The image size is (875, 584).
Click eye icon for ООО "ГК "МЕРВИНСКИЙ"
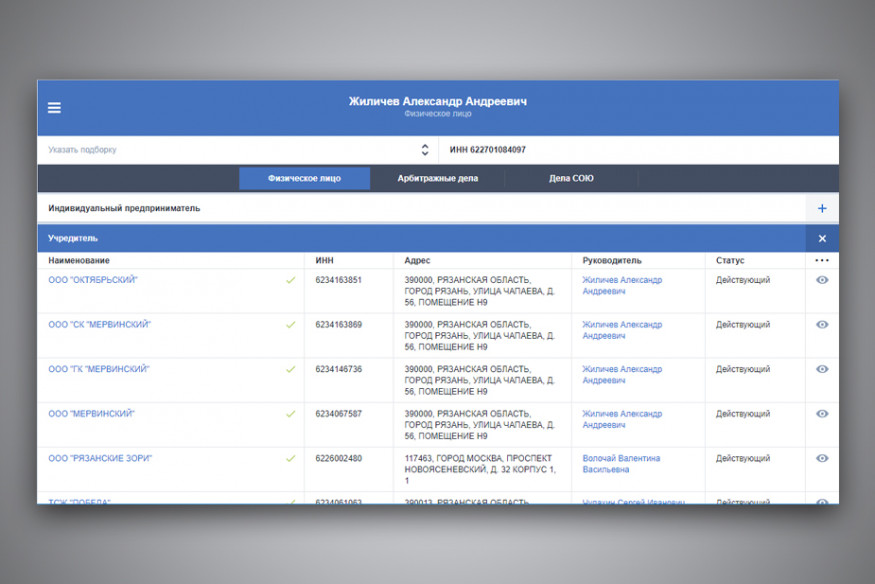click(822, 369)
